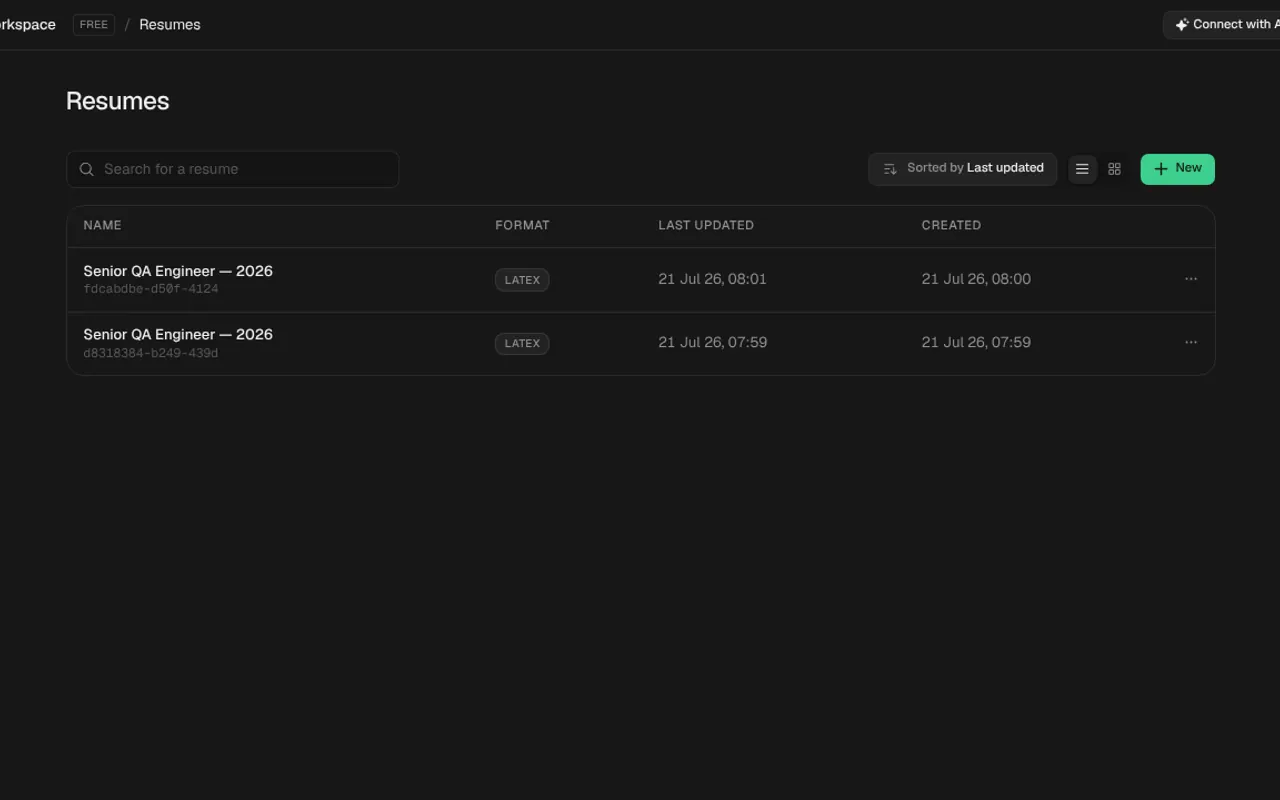This screenshot has height=800, width=1280.
Task: Click the NAME column header
Action: [x=102, y=225]
